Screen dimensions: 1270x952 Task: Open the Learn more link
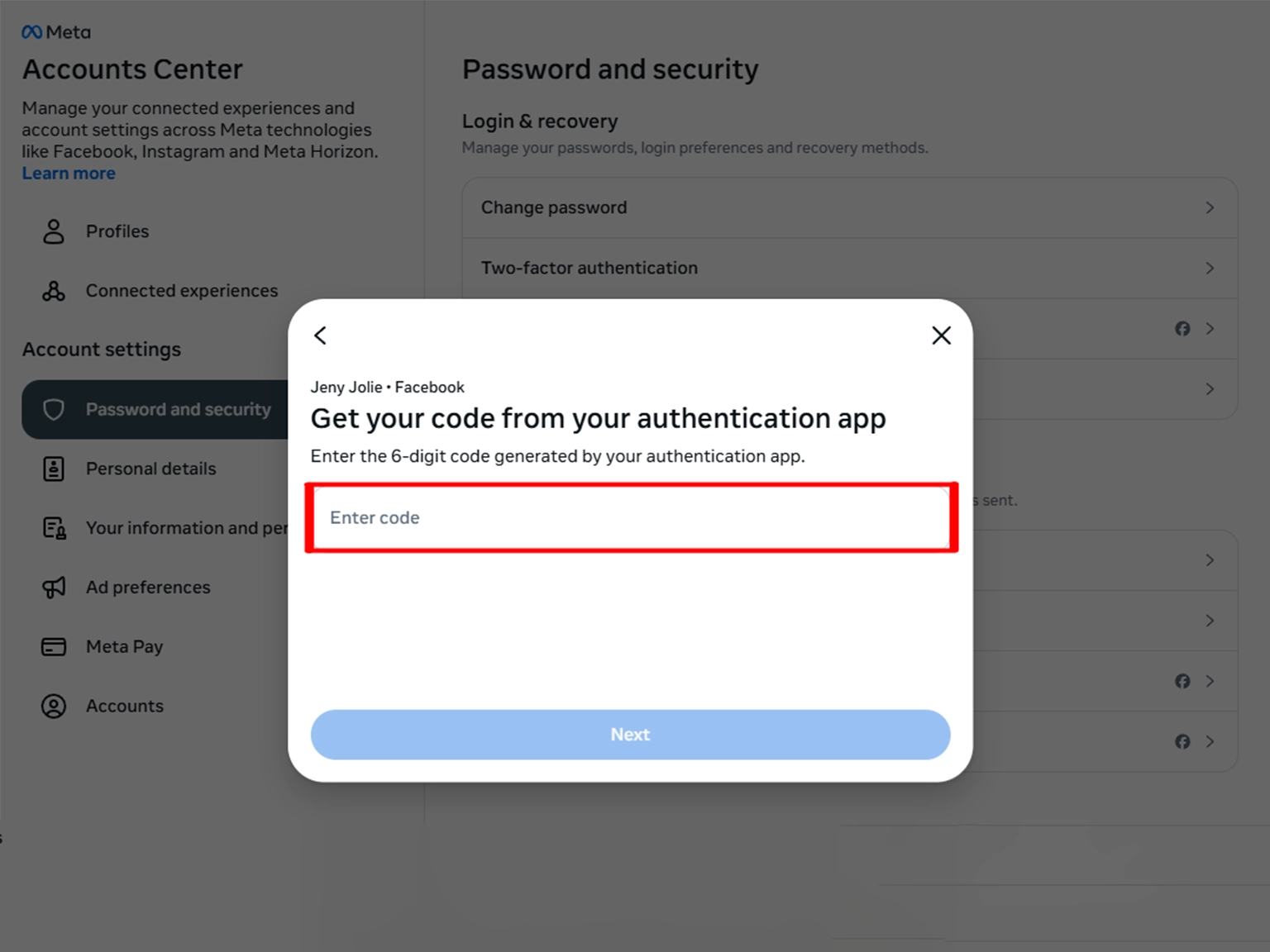click(69, 174)
